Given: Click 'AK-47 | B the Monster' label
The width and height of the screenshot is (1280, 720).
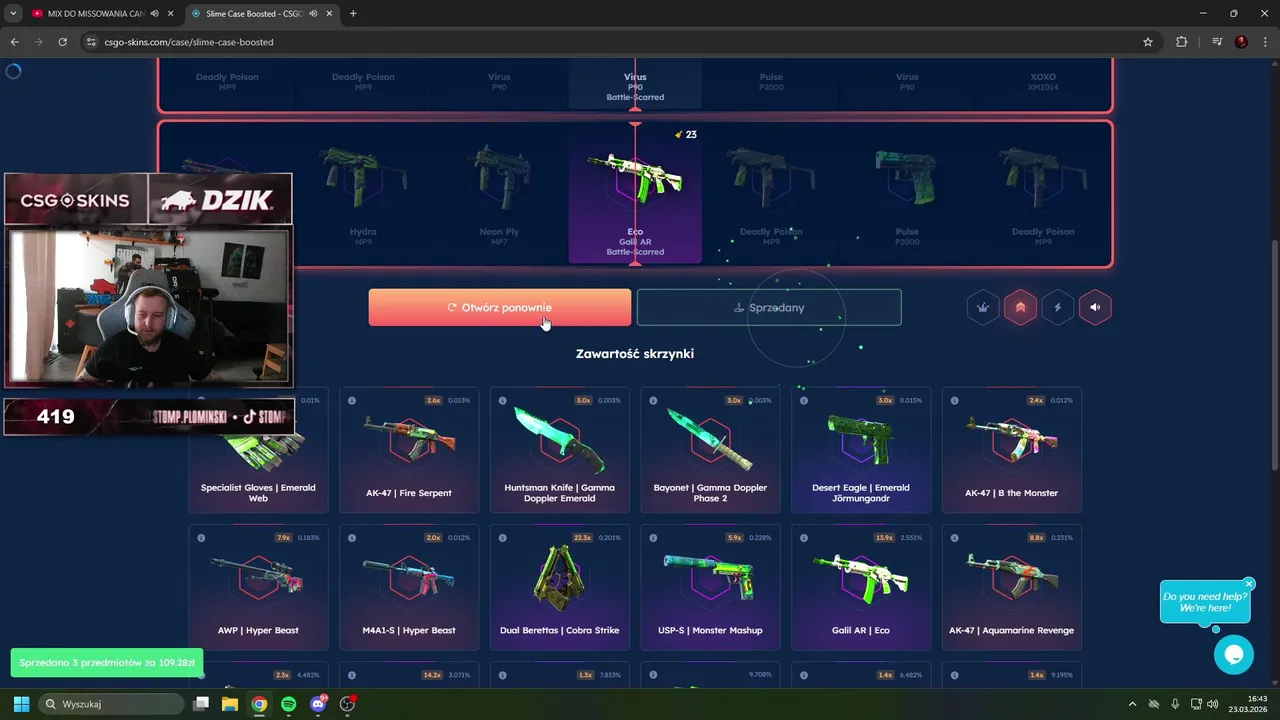Looking at the screenshot, I should [x=1011, y=493].
